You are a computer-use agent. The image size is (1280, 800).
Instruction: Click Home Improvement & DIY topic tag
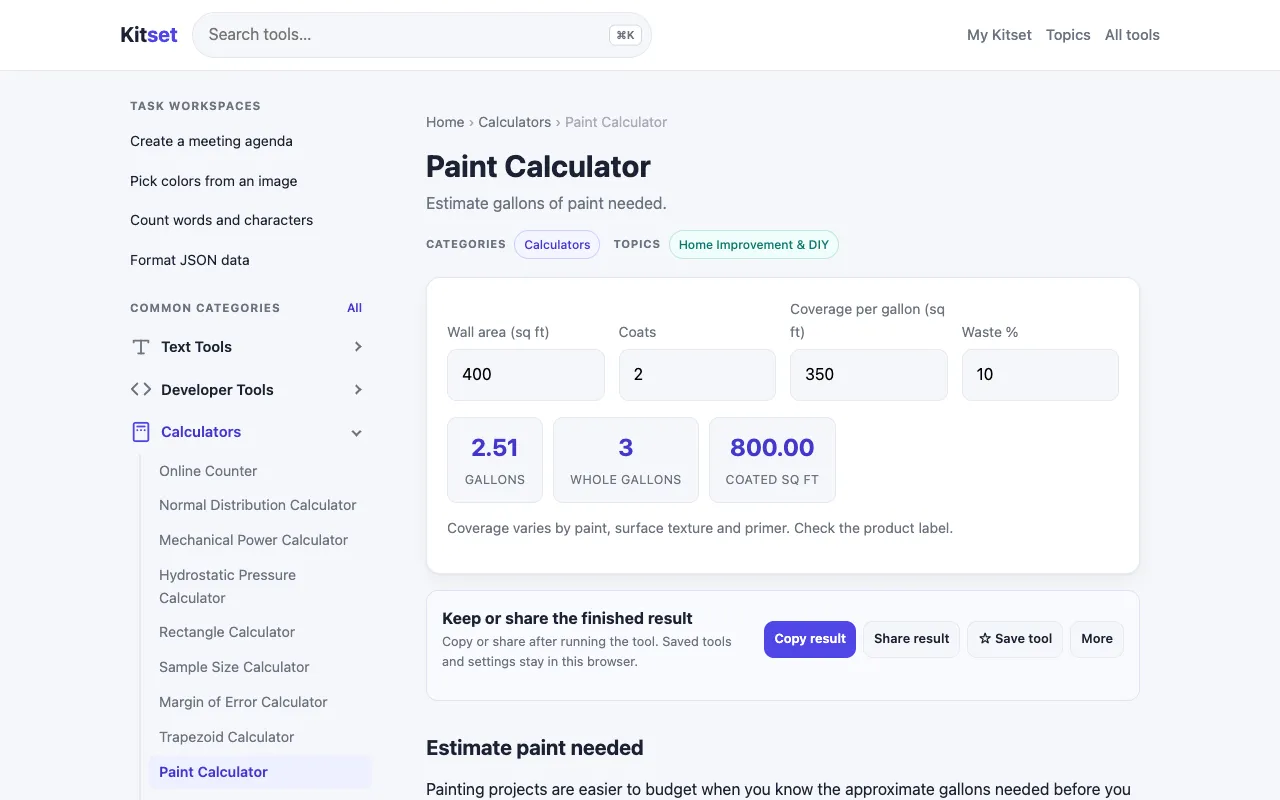click(x=754, y=245)
